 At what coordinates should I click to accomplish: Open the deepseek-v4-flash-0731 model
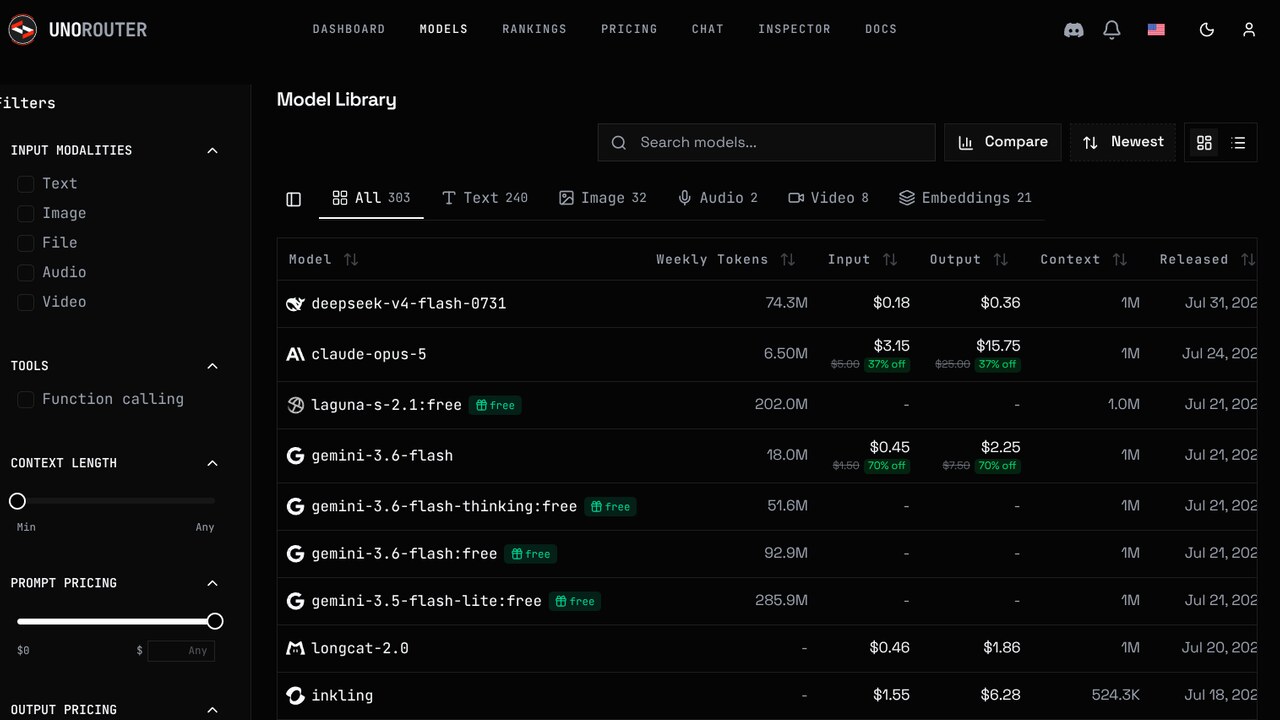pos(409,304)
